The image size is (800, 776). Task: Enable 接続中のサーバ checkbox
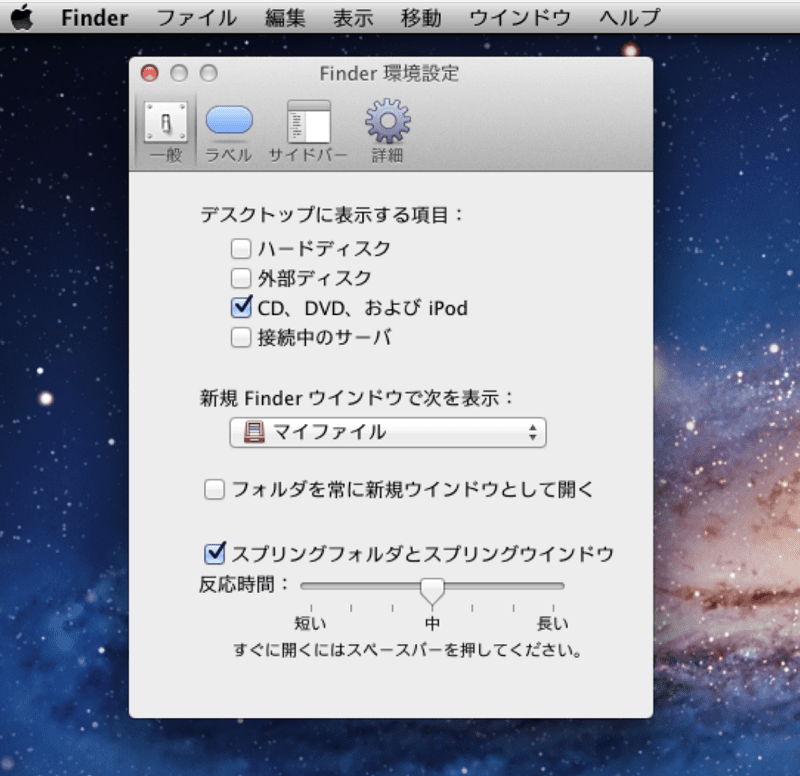point(241,338)
